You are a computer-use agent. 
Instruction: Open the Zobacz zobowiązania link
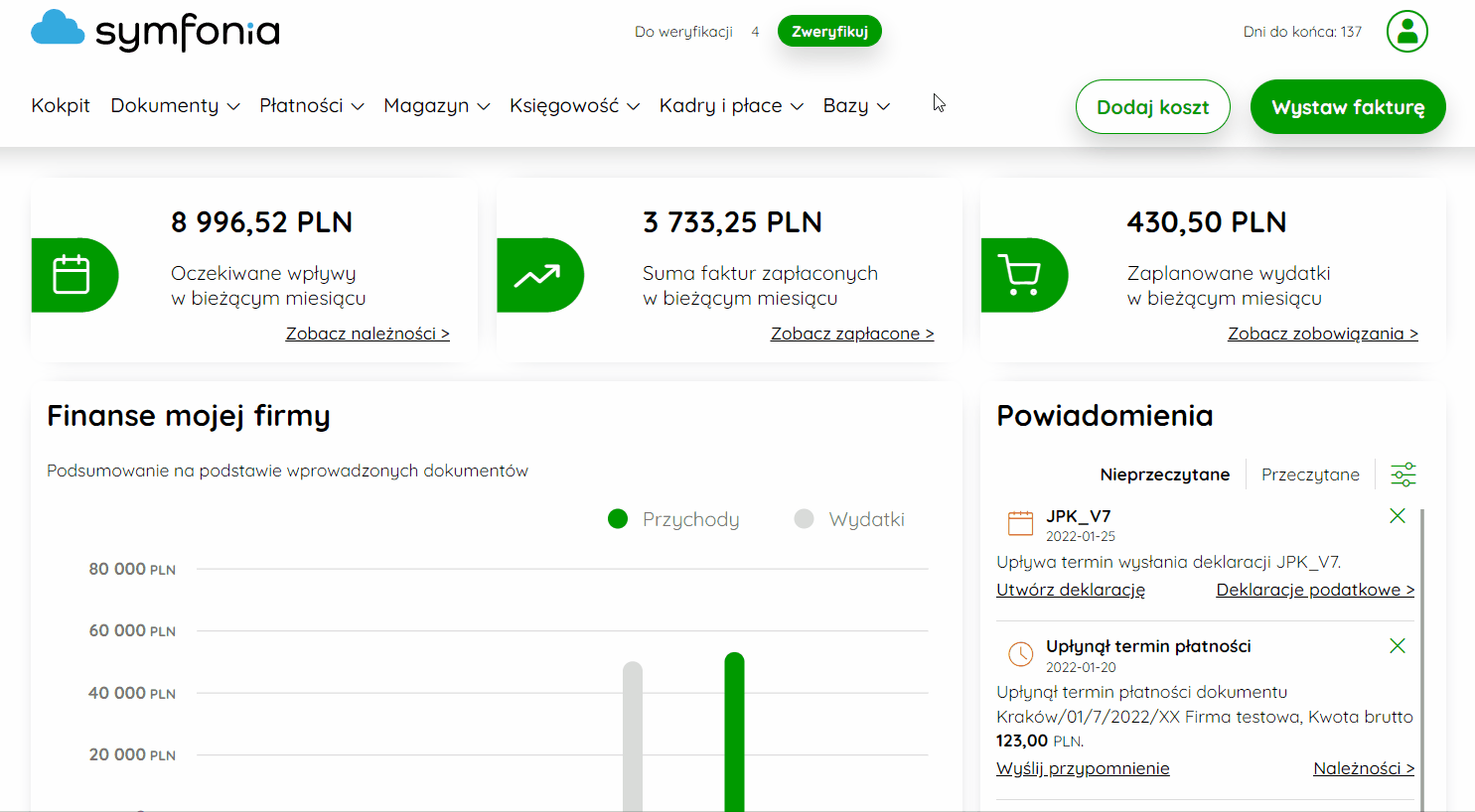1323,334
